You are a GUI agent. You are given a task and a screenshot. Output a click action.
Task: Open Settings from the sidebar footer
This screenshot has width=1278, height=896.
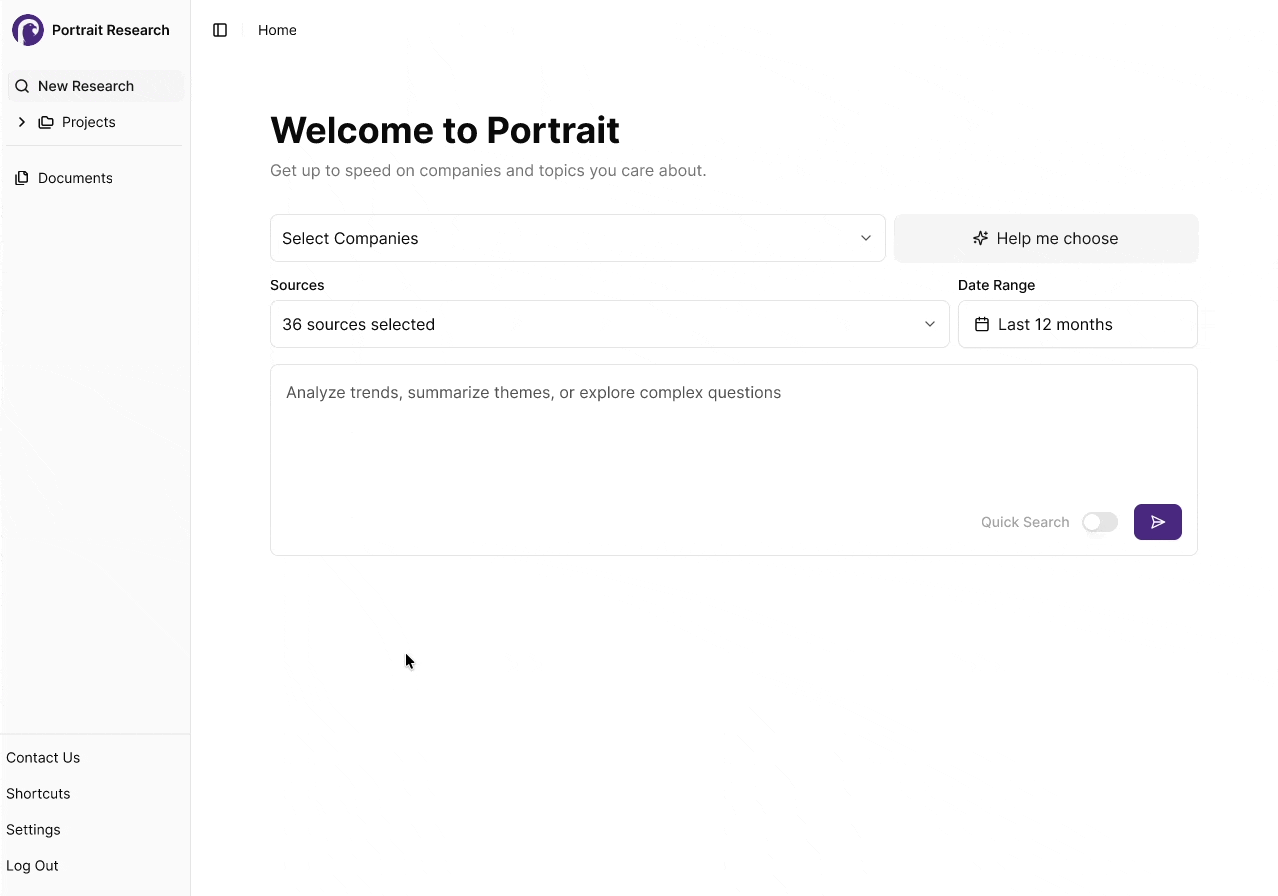coord(33,830)
